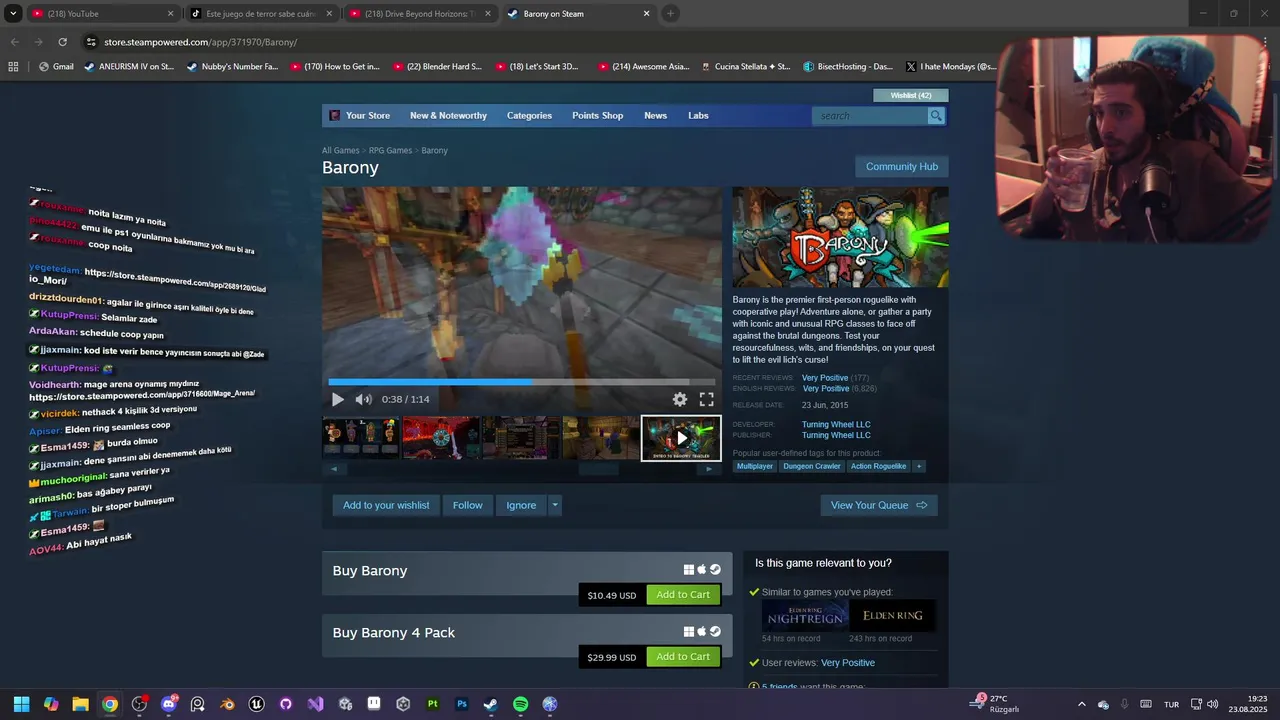Open the Wishlist (42) button
The image size is (1280, 720).
911,96
